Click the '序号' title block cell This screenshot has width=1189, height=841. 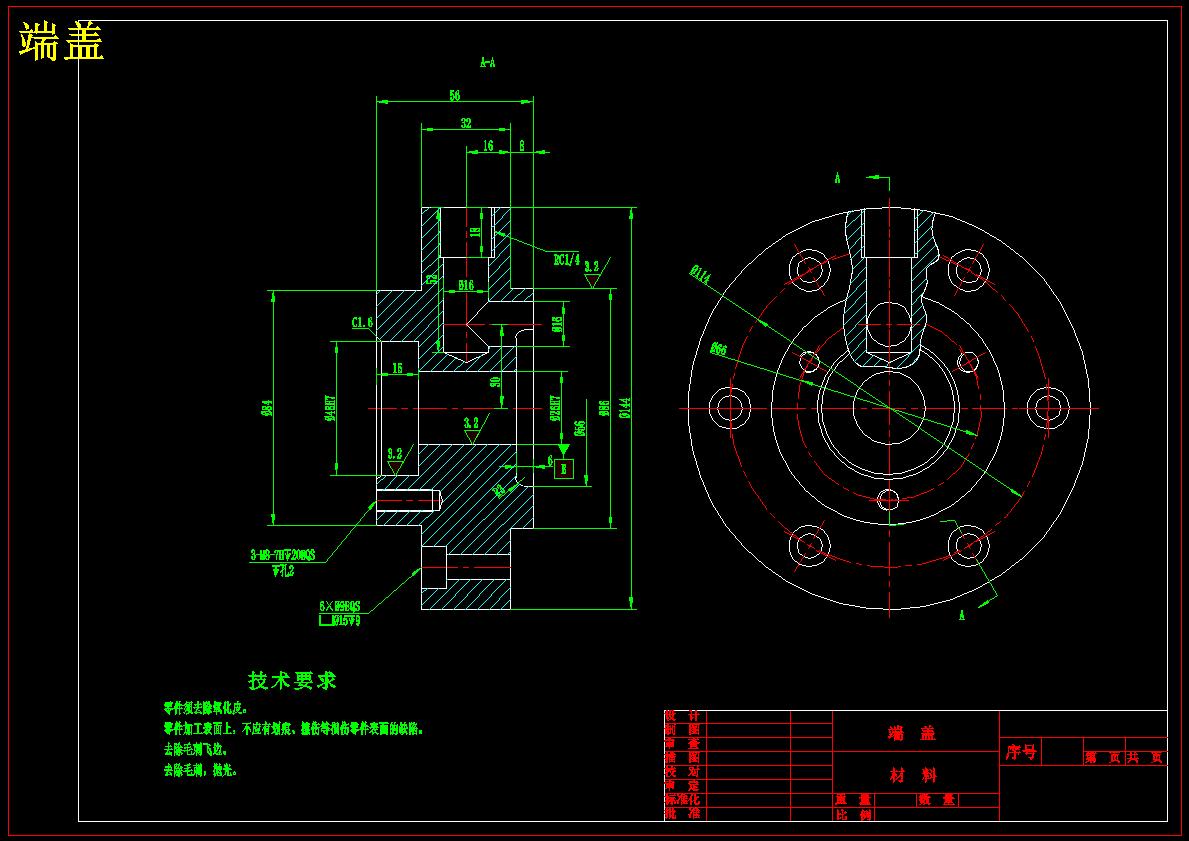tap(1021, 752)
